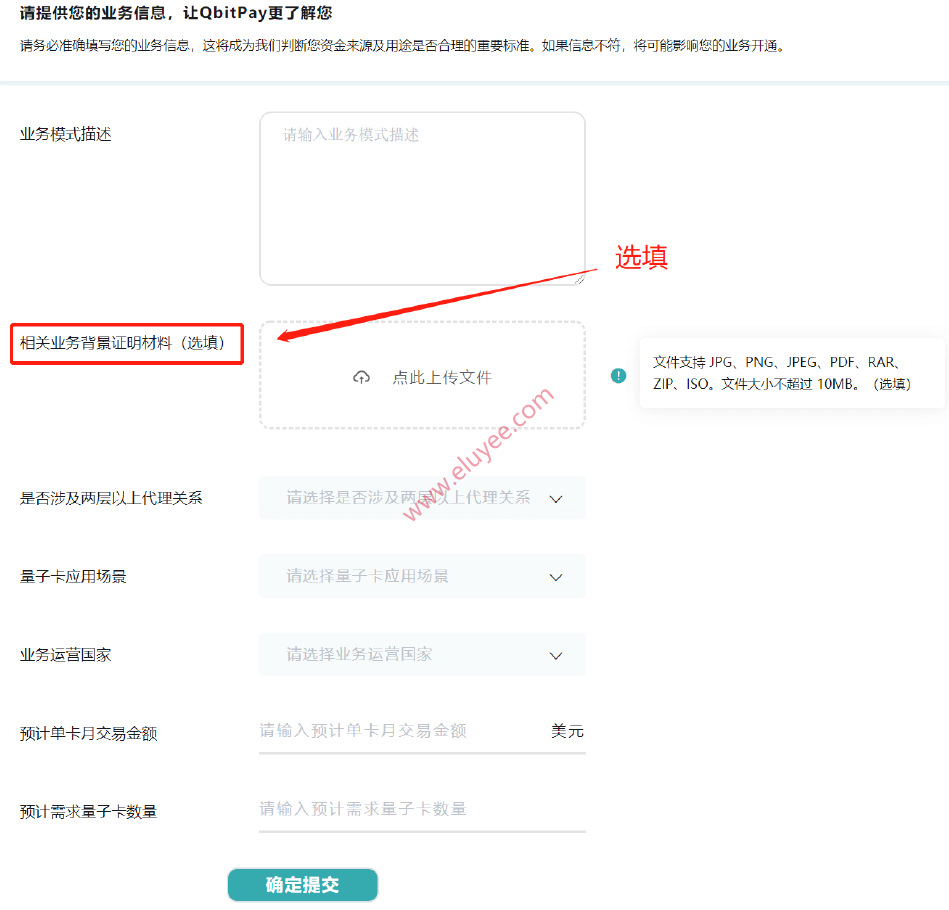Click the 美元 currency label
The width and height of the screenshot is (949, 910).
(566, 731)
